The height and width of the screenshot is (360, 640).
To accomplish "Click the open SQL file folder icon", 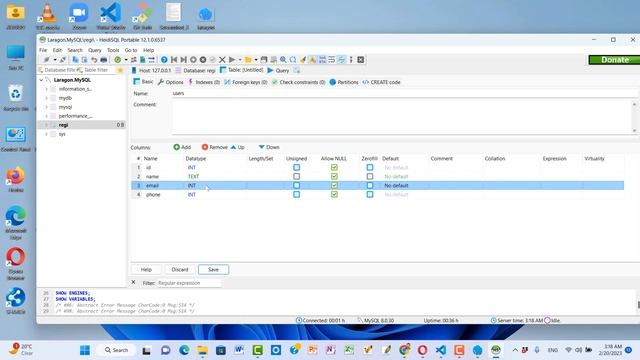I will point(248,60).
